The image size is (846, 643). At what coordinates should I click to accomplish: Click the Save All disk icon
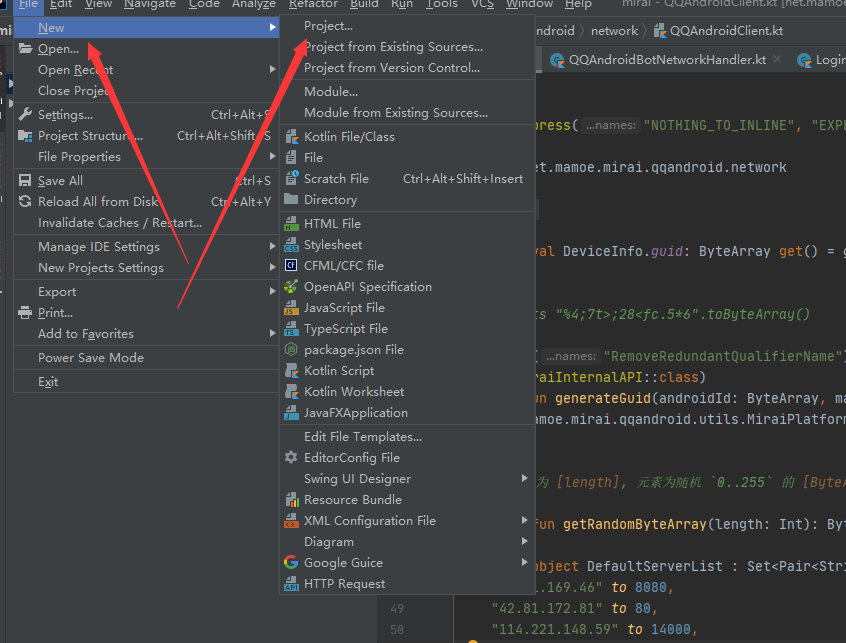[x=26, y=181]
